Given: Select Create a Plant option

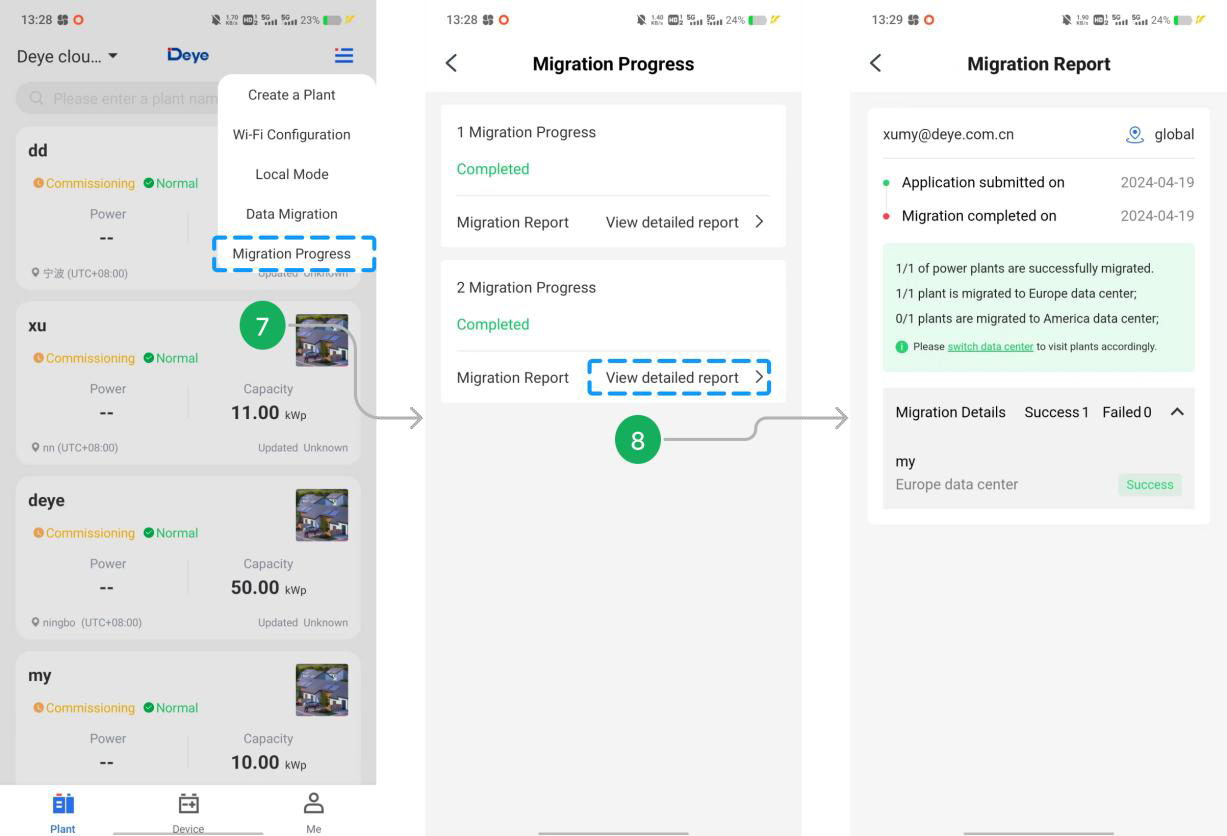Looking at the screenshot, I should click(x=292, y=95).
